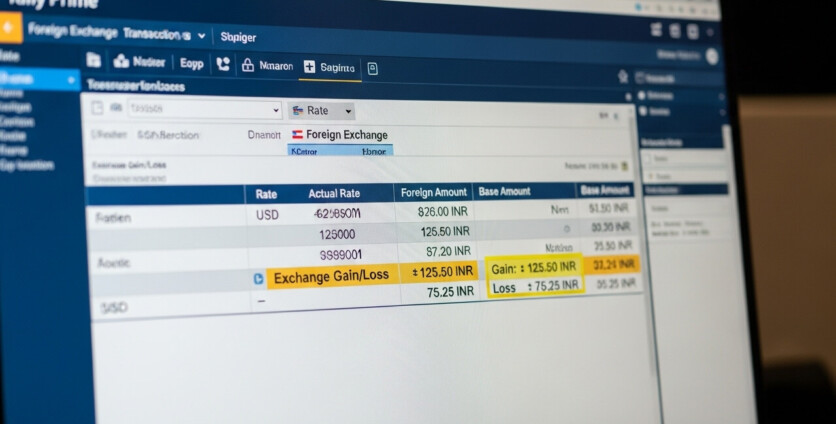Open the Eopp toolbar item
Image resolution: width=836 pixels, height=424 pixels.
point(191,63)
